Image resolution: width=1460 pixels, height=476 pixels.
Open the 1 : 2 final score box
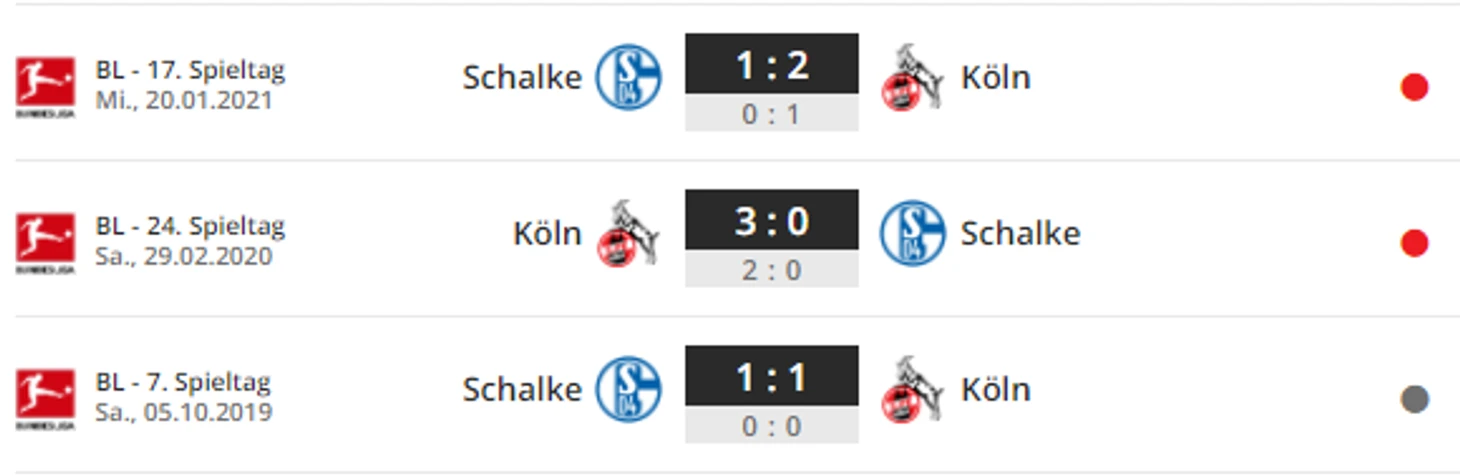(772, 64)
